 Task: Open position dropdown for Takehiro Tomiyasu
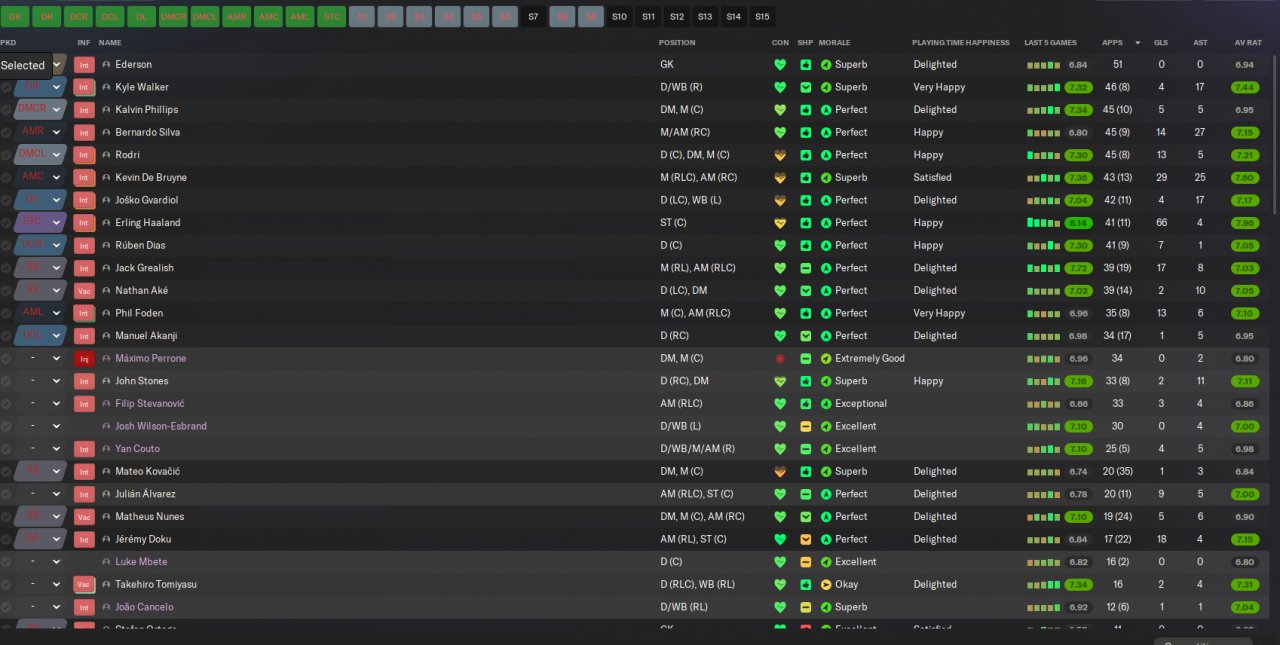coord(57,585)
